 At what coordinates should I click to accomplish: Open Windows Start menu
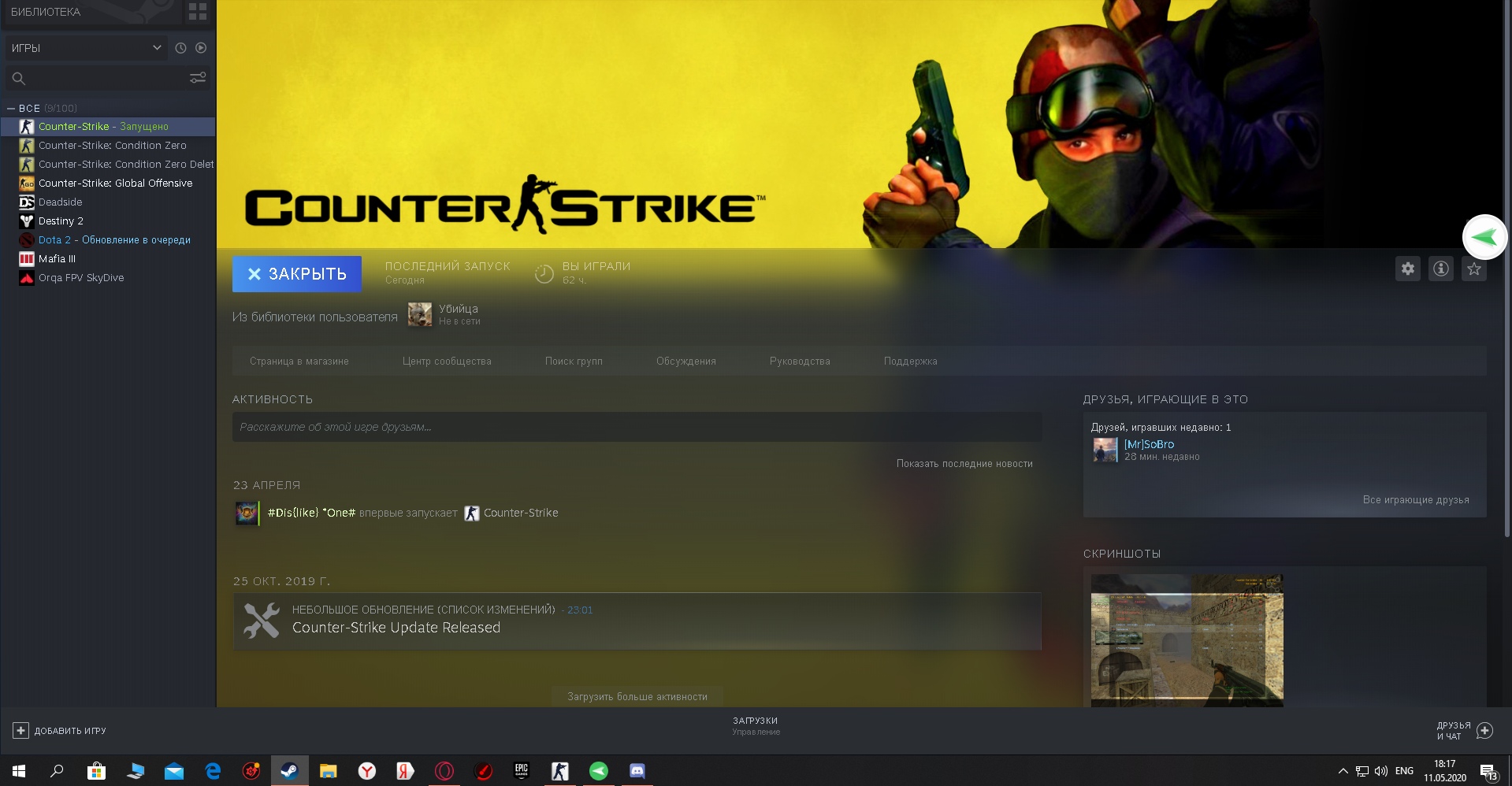coord(19,771)
